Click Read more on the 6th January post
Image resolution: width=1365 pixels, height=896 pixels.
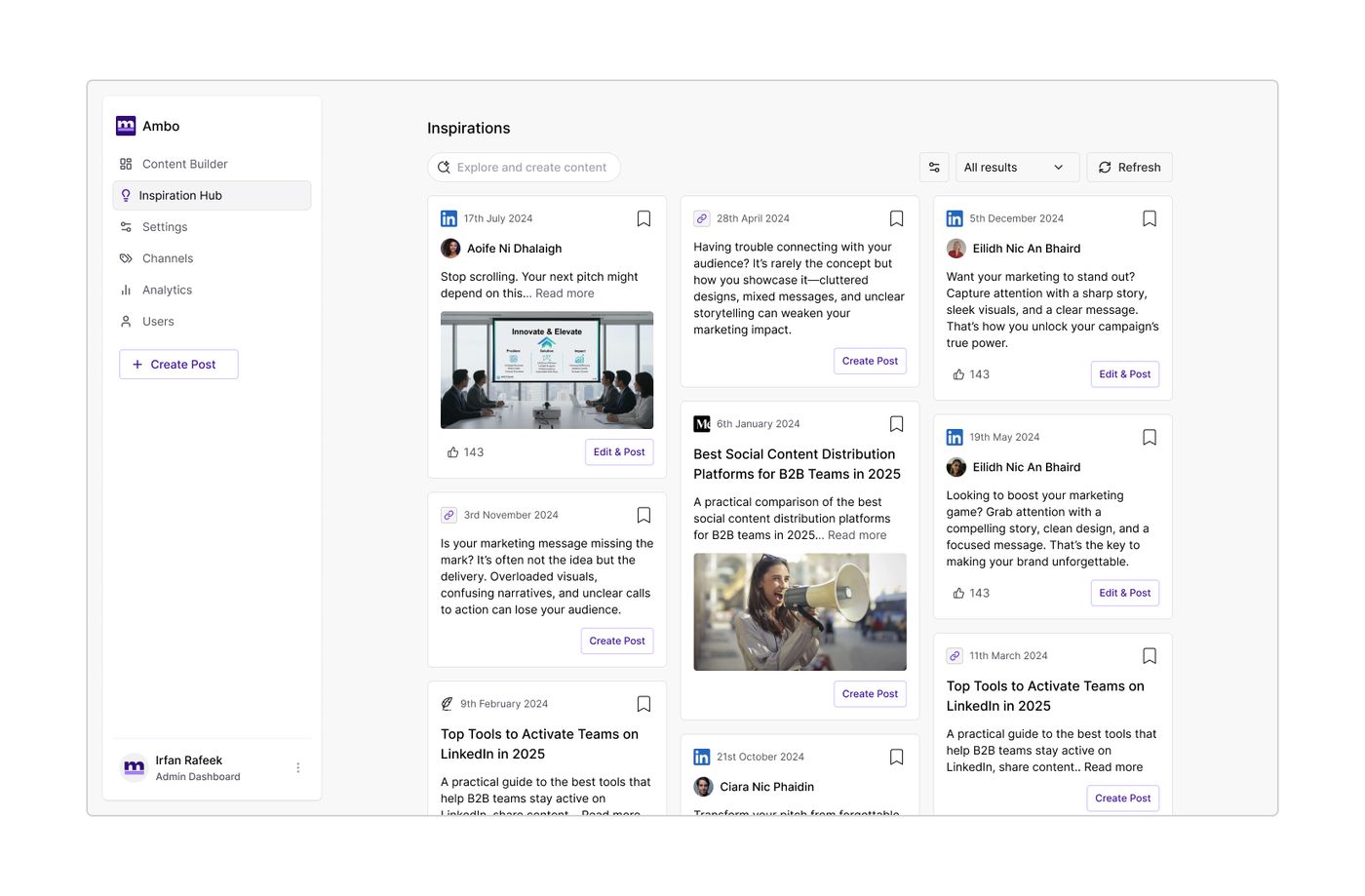[857, 535]
